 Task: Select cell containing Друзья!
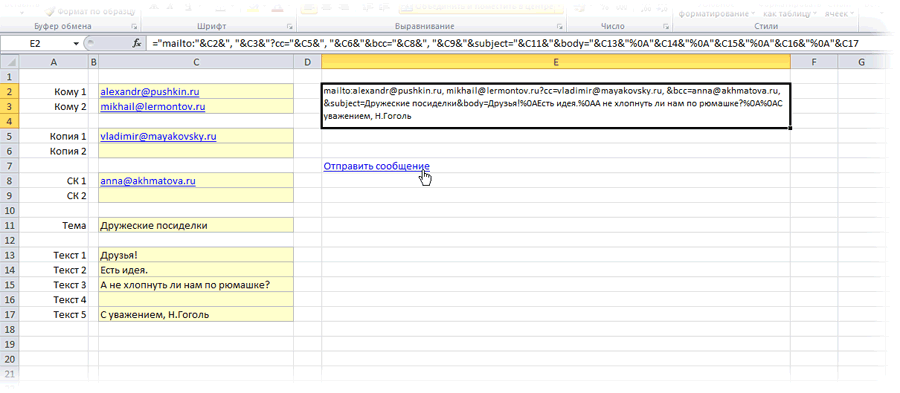(x=196, y=255)
